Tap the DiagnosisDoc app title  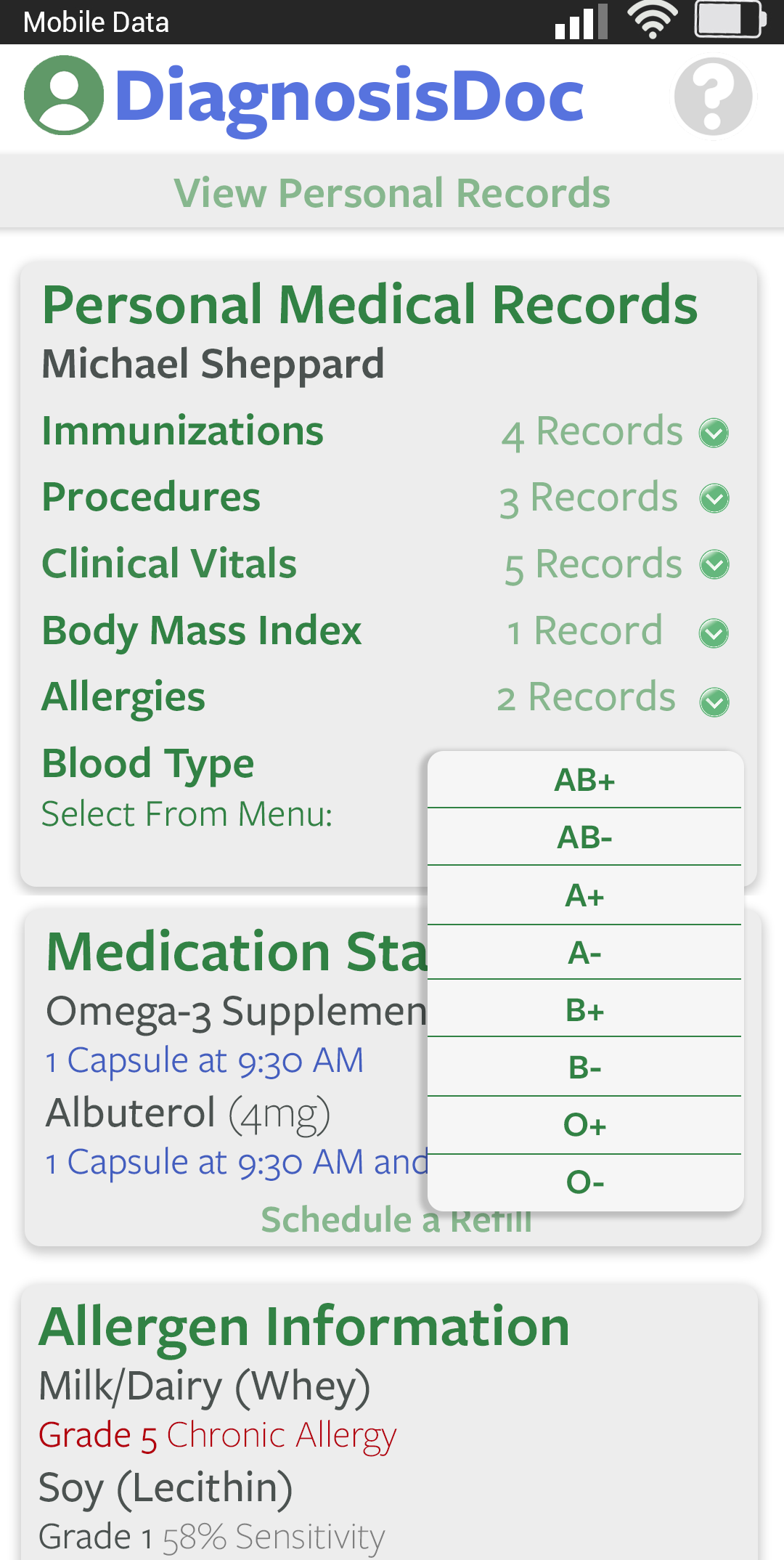coord(349,97)
